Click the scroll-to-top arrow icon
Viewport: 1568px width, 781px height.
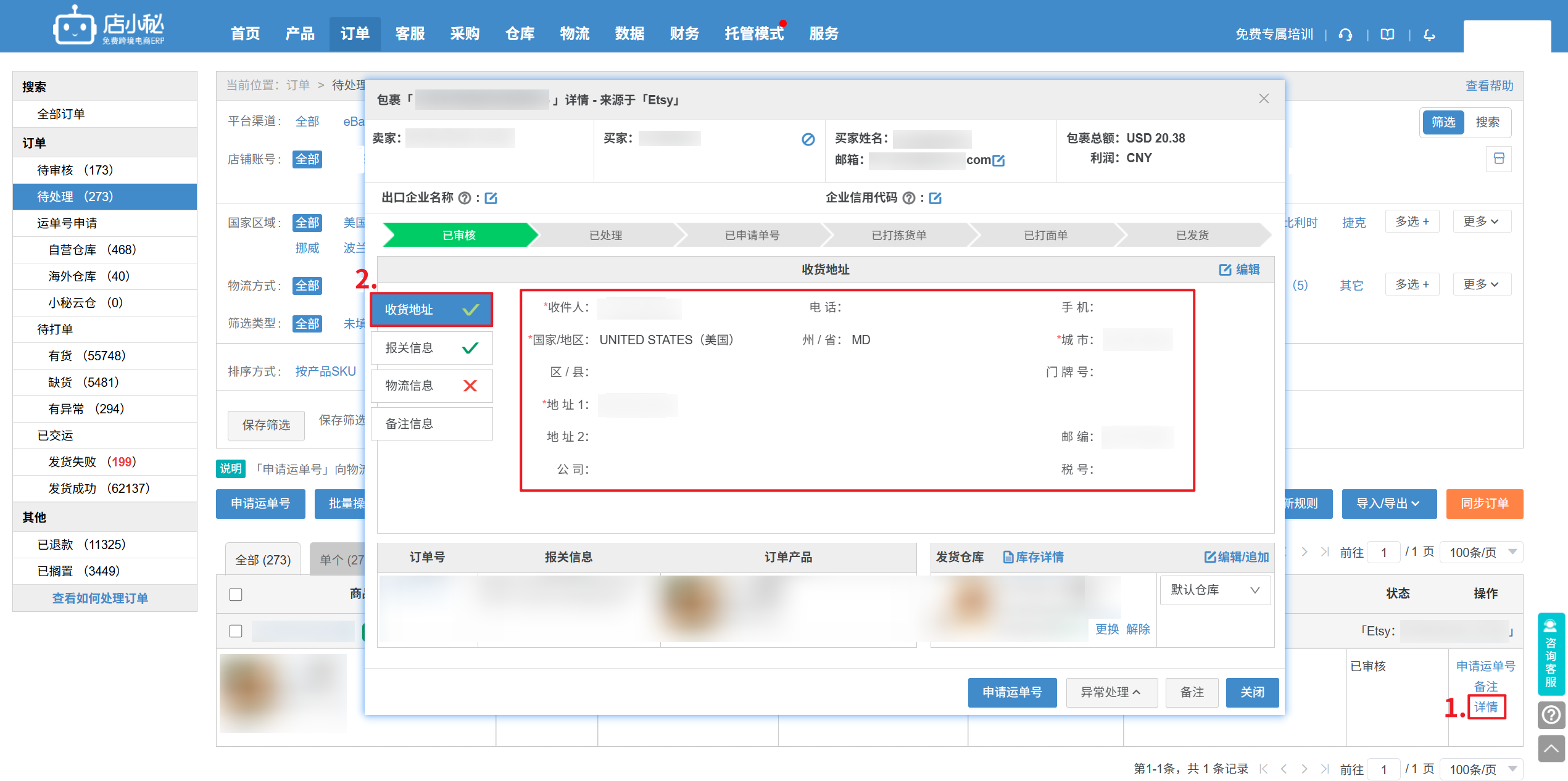click(1551, 749)
